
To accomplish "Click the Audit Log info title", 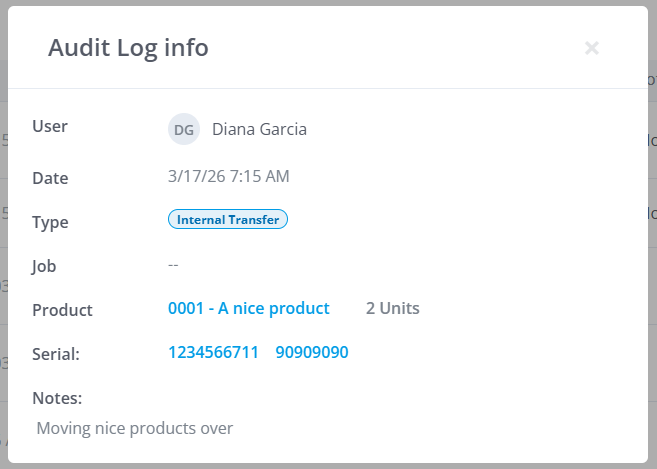I will 128,48.
